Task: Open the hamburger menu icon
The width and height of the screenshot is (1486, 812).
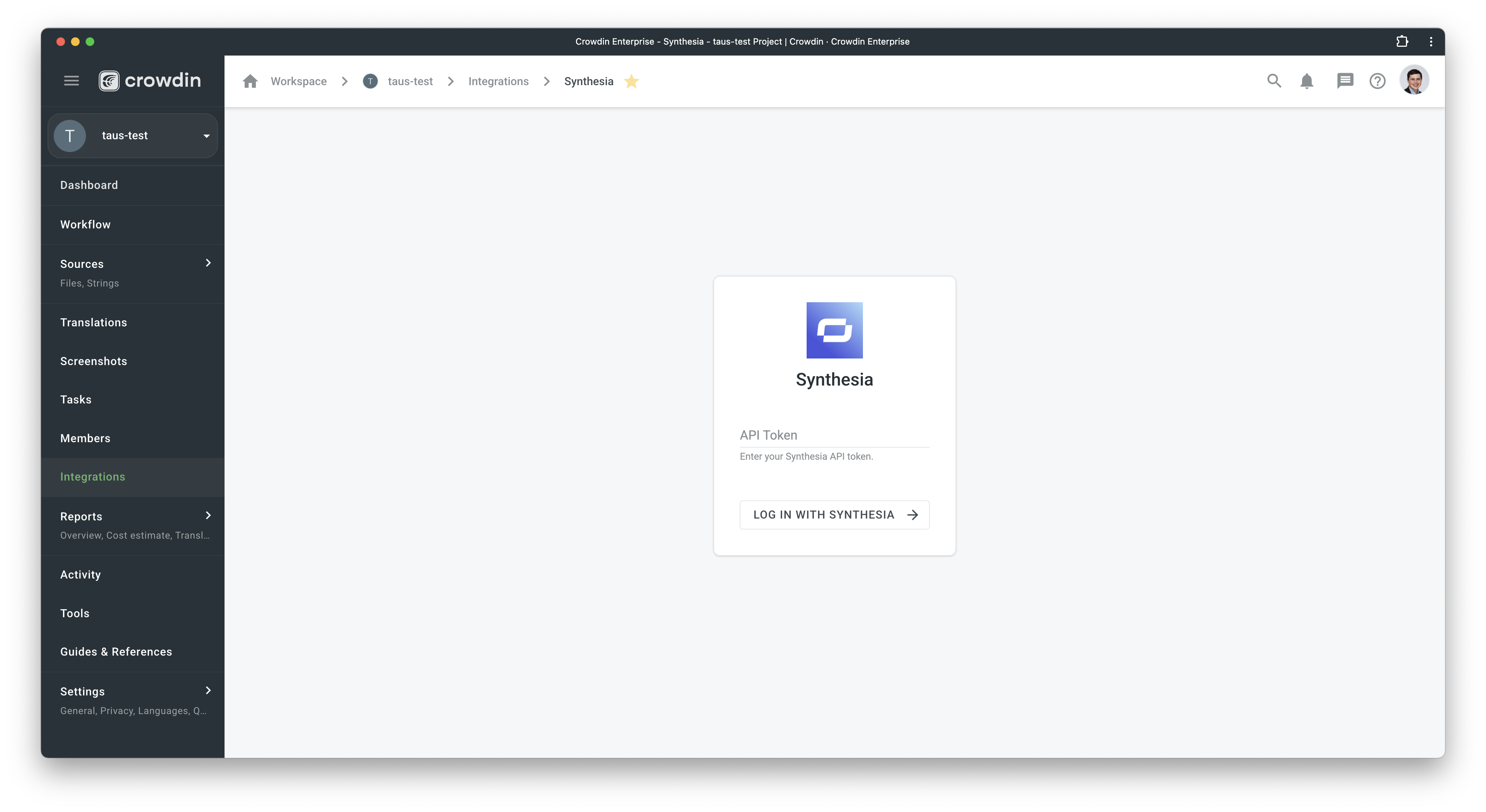Action: coord(71,81)
